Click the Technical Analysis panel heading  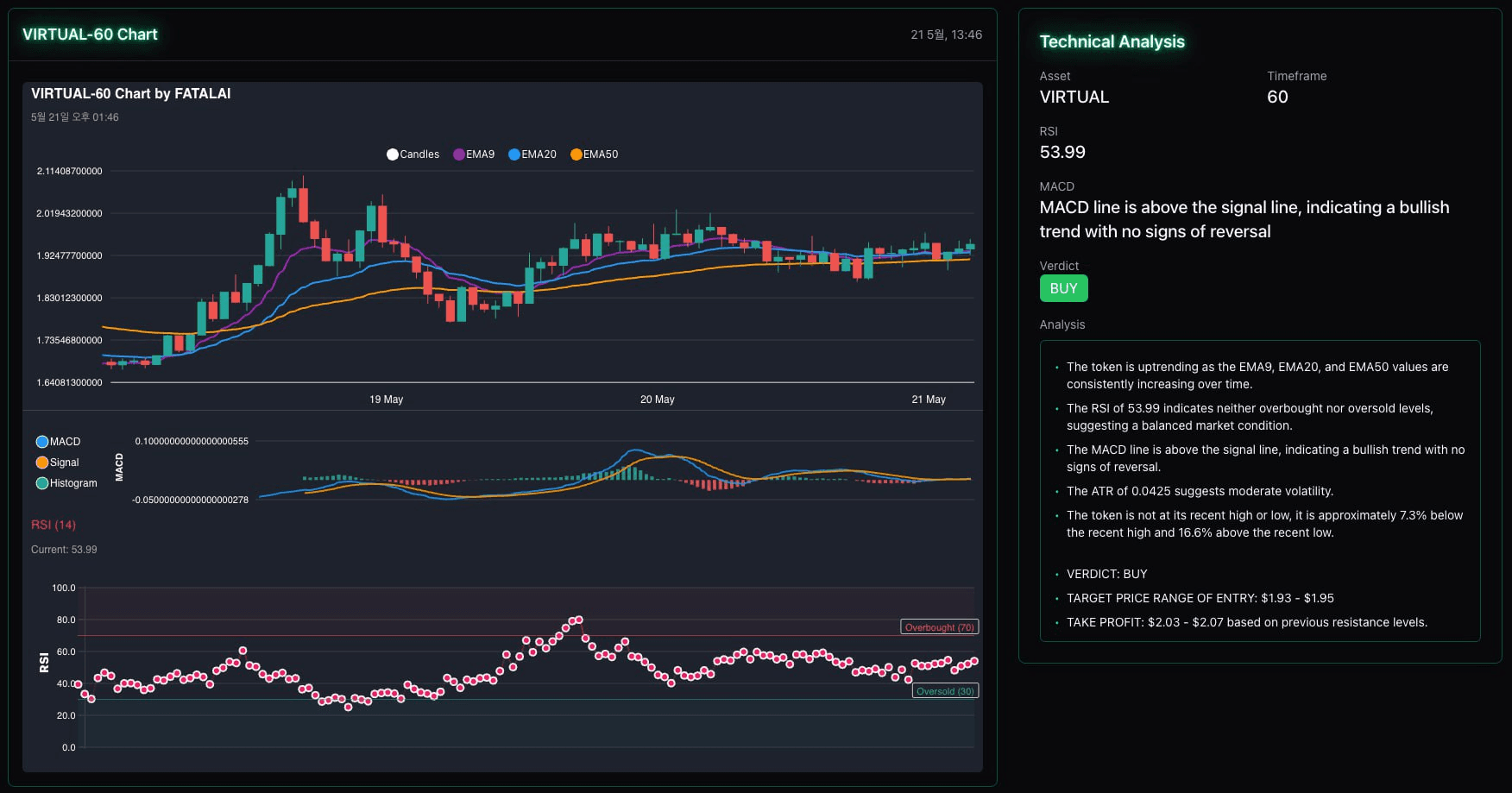1112,41
